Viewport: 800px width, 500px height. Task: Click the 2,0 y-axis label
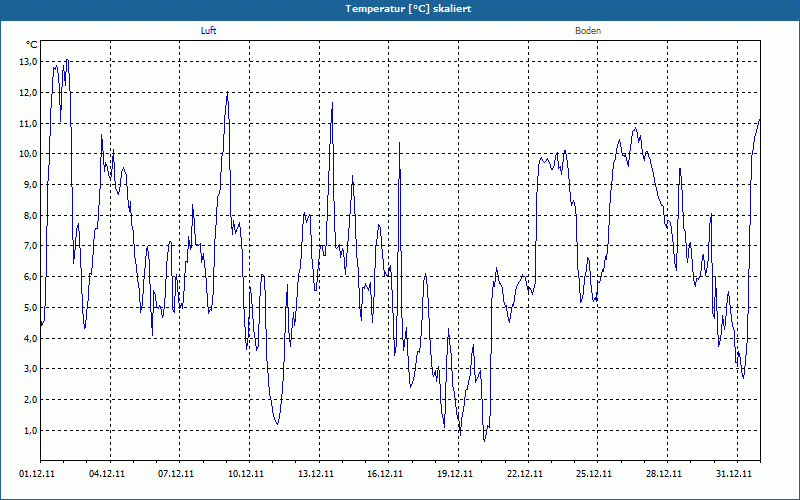[31, 399]
